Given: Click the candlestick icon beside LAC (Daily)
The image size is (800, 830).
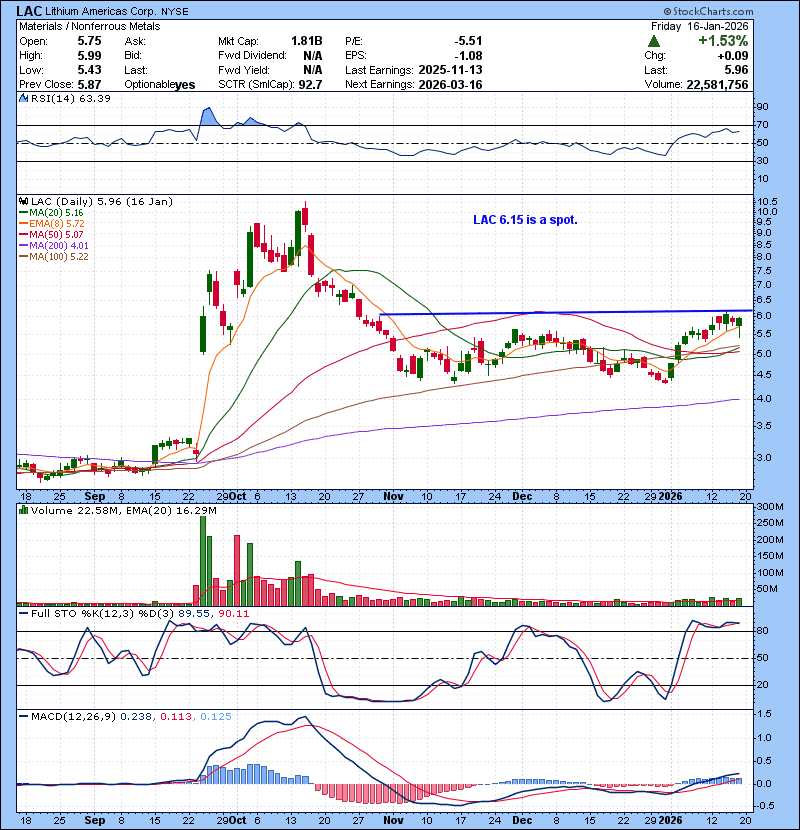Looking at the screenshot, I should (23, 202).
